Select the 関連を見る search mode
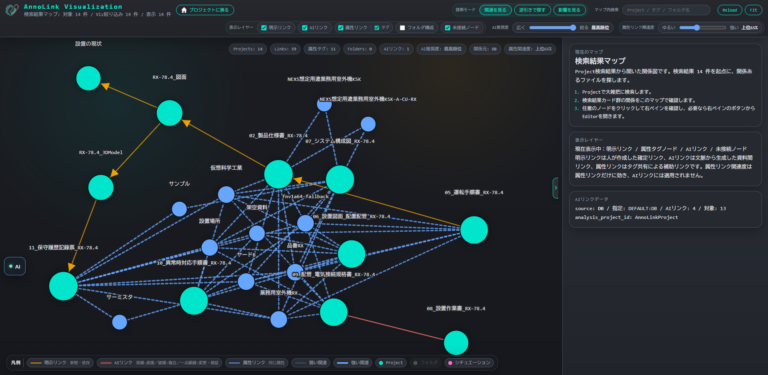Screen dimensions: 768x375 (496, 10)
